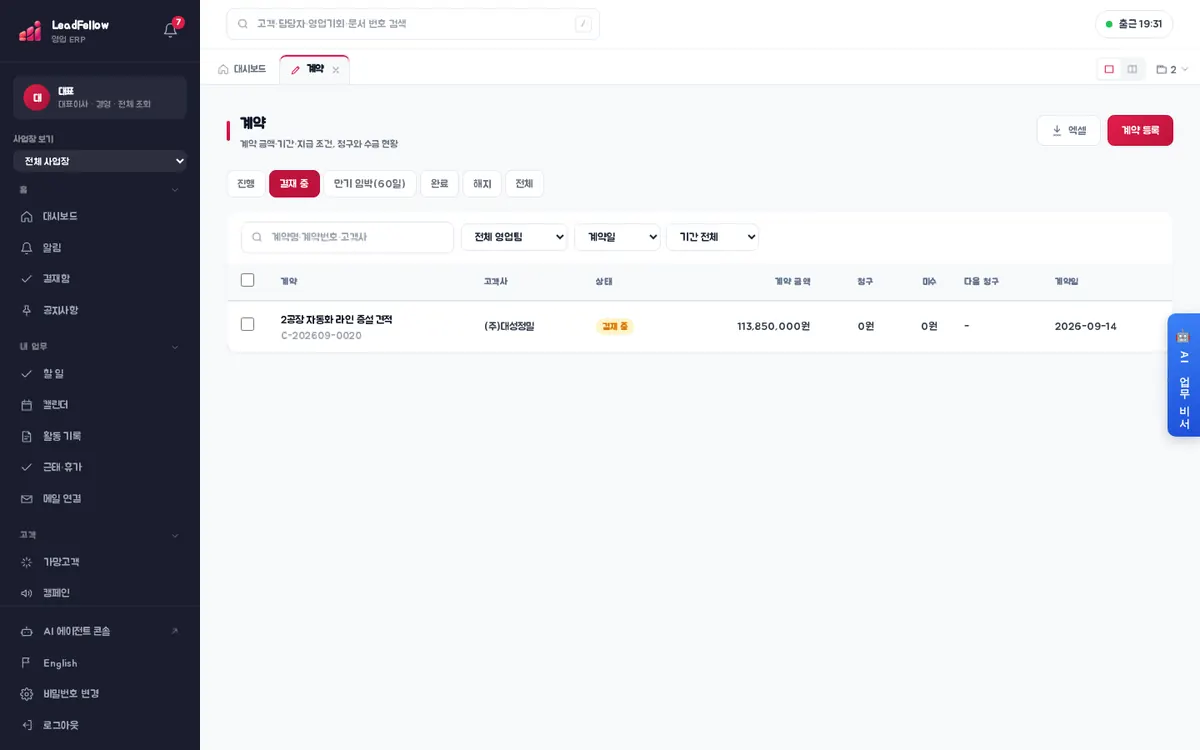Click the LeadFellow logo icon
This screenshot has height=750, width=1200.
point(30,30)
